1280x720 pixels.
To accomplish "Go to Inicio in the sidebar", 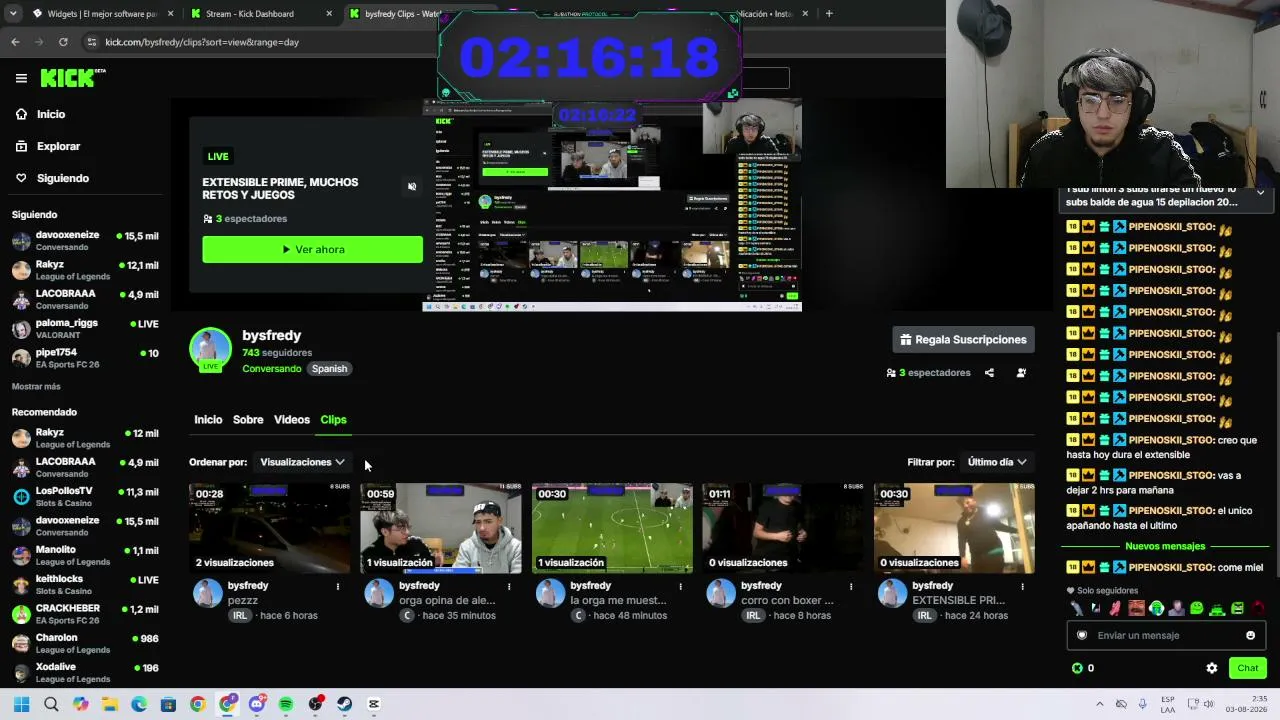I will click(x=51, y=114).
